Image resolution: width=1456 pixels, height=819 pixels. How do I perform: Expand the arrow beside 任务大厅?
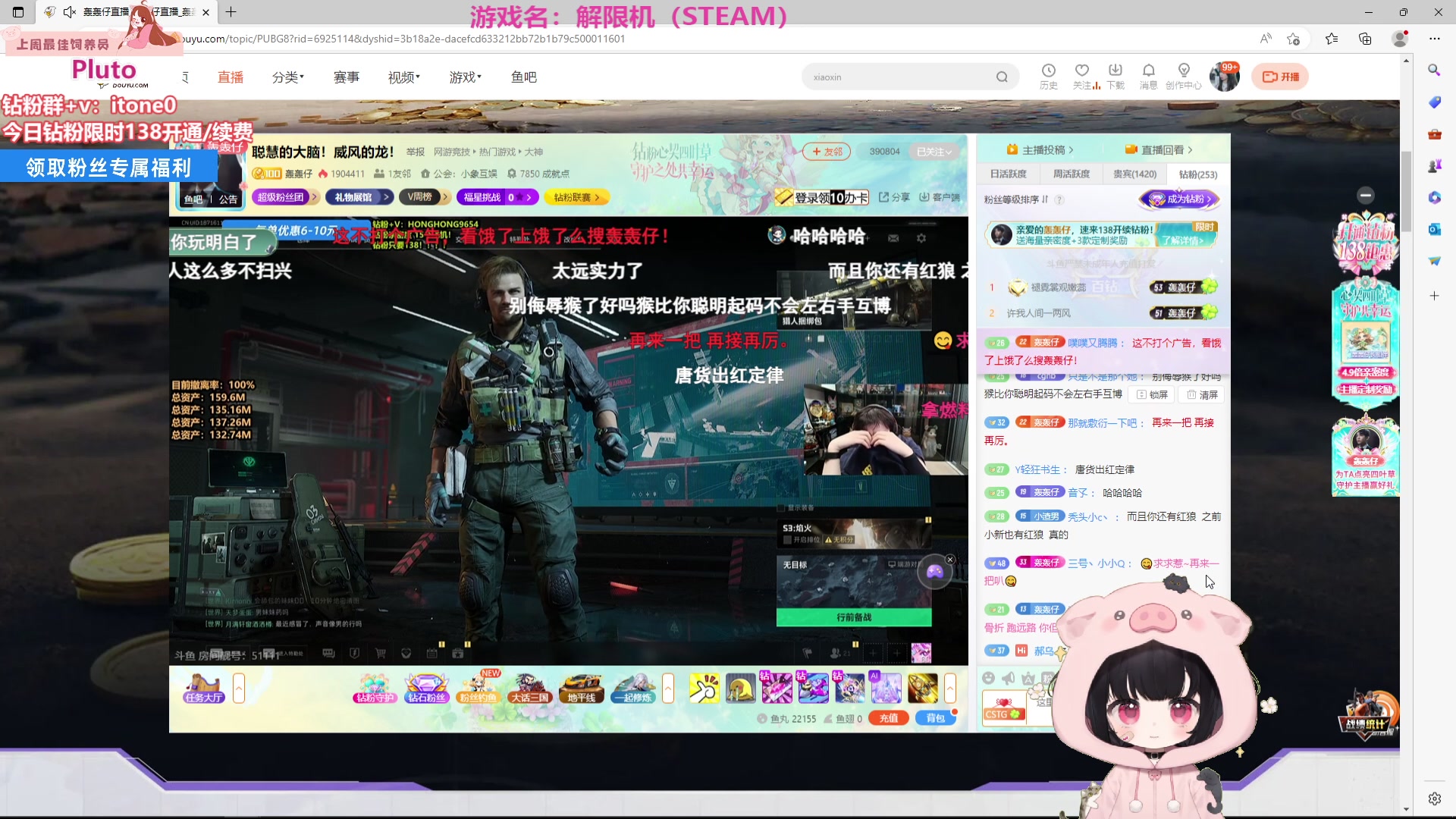(x=239, y=689)
